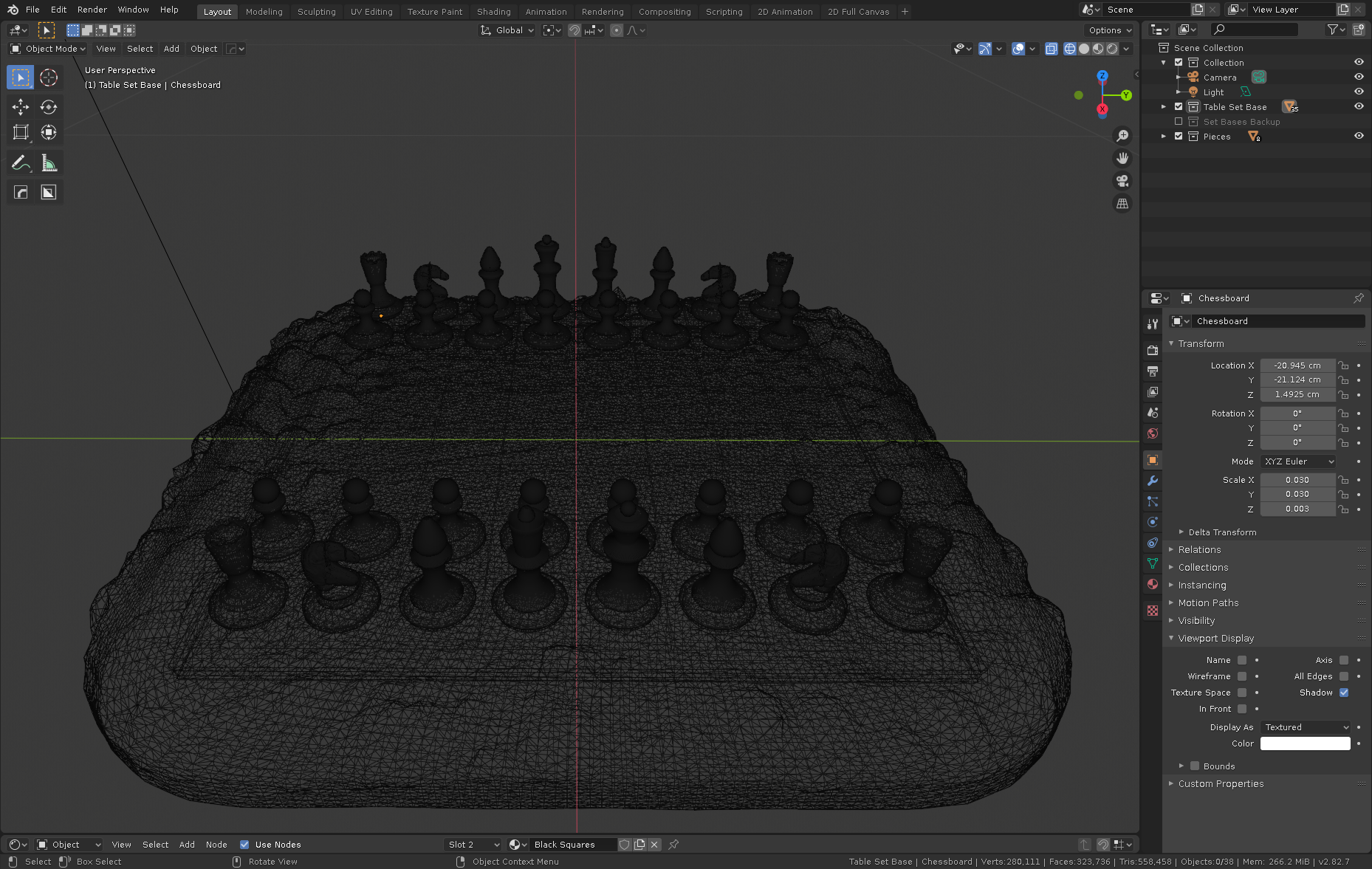The image size is (1372, 869).
Task: Open the Object Mode dropdown
Action: 49,49
